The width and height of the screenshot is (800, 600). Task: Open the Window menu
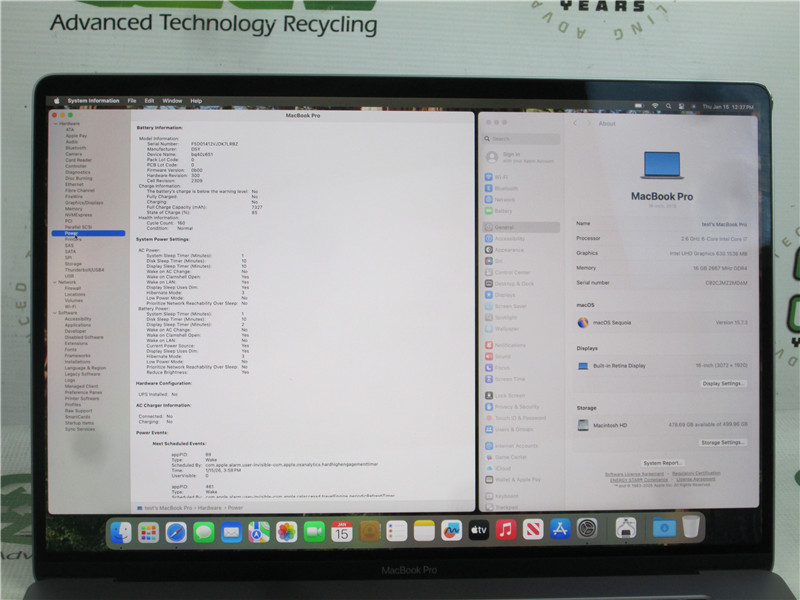click(x=172, y=101)
